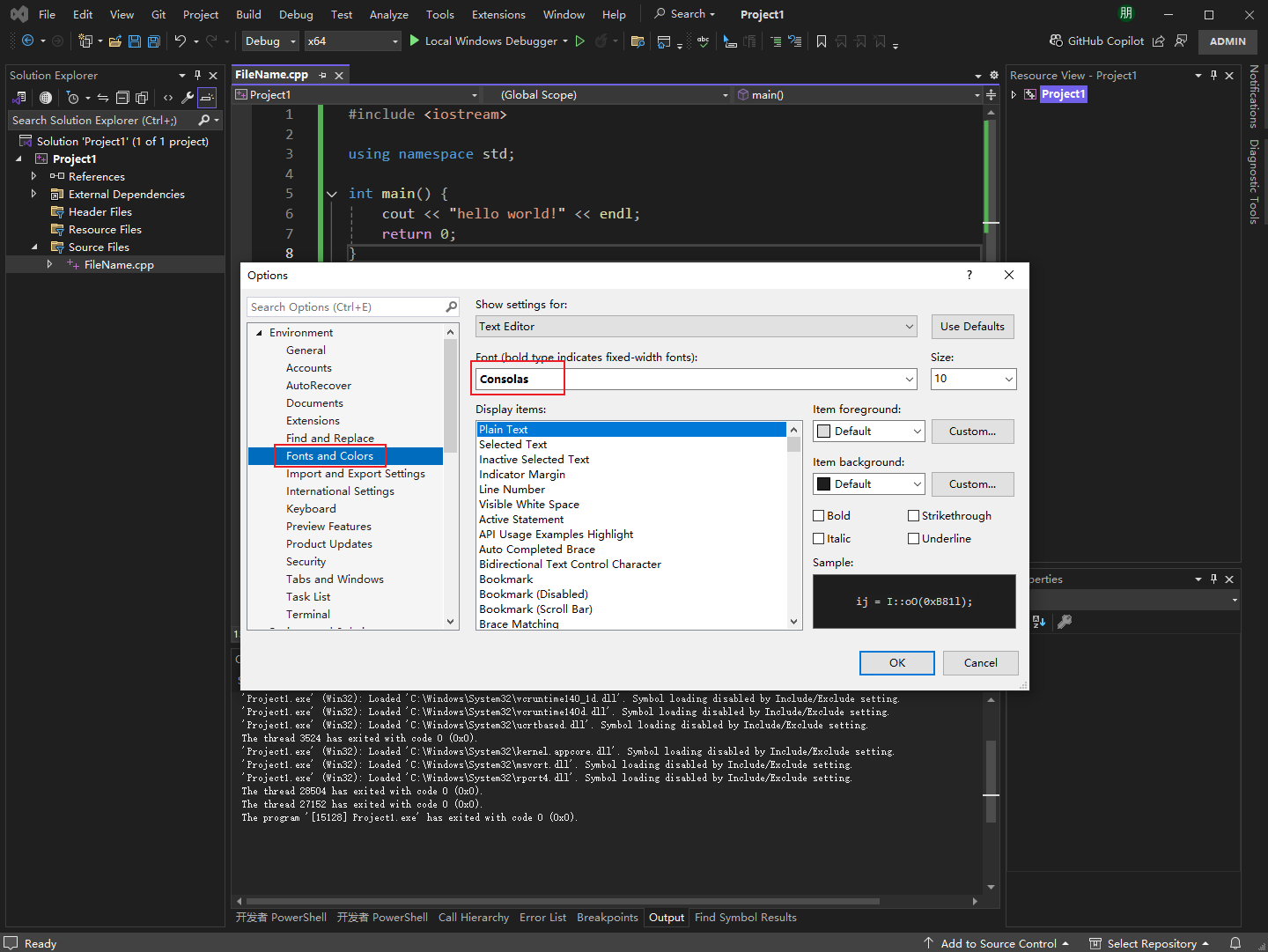Enable the Underline option
1268x952 pixels.
913,538
